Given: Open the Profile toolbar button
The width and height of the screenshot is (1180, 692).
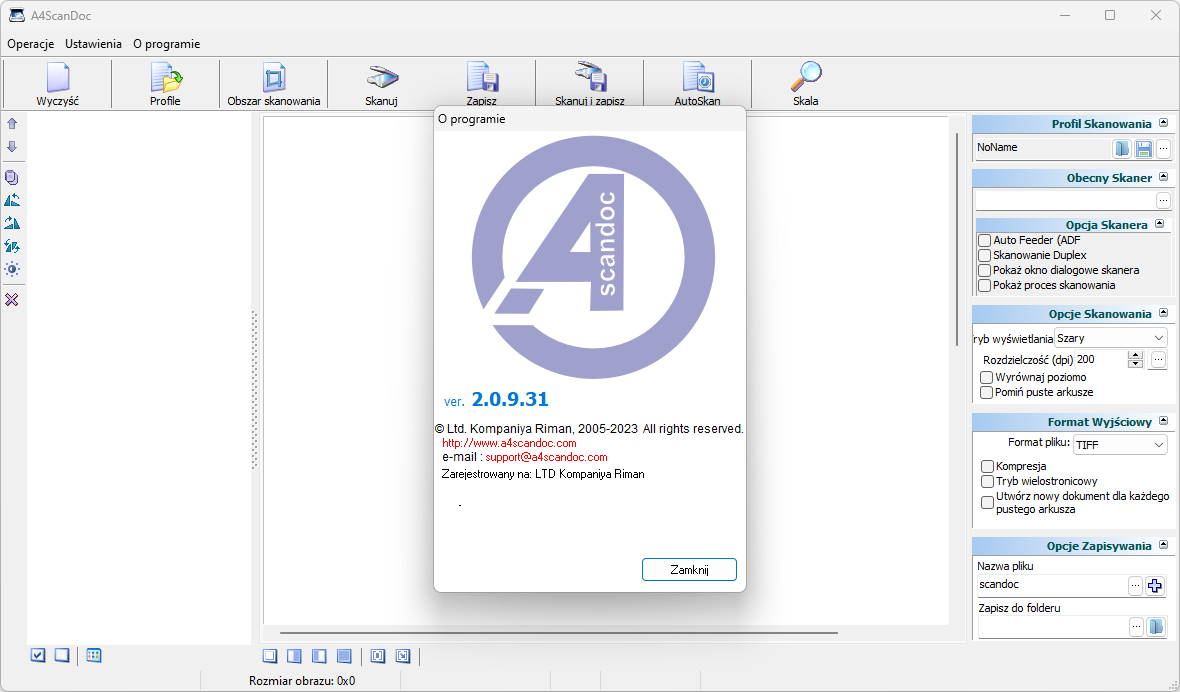Looking at the screenshot, I should click(x=166, y=84).
